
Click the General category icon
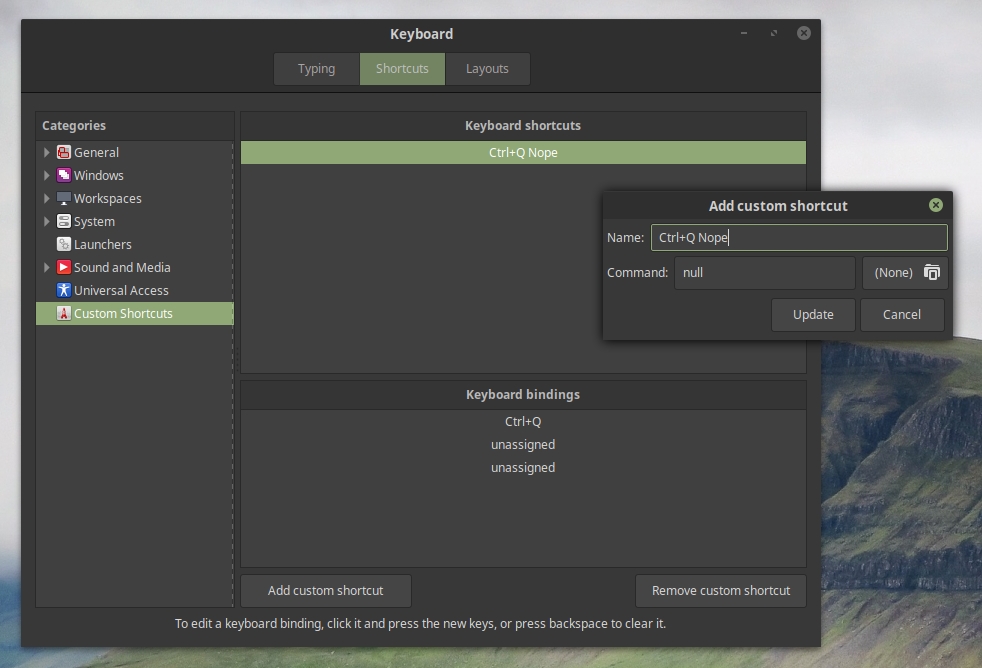64,153
